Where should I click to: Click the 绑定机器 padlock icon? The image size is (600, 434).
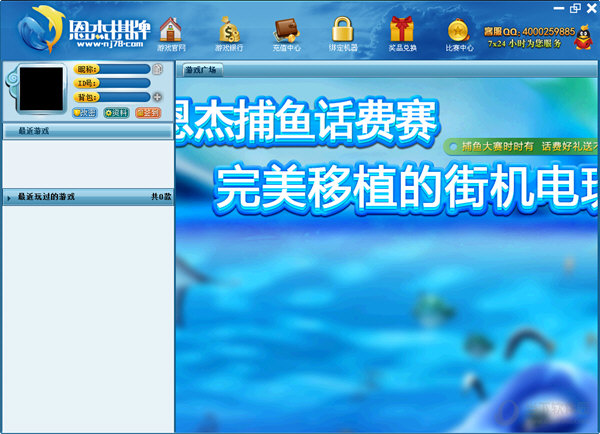pyautogui.click(x=342, y=29)
